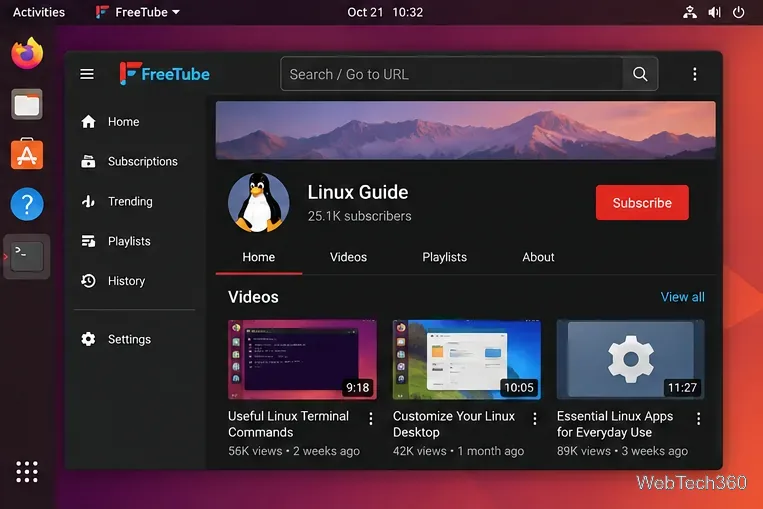Select the channel Home tab
Screen dimensions: 763x509
pyautogui.click(x=258, y=257)
